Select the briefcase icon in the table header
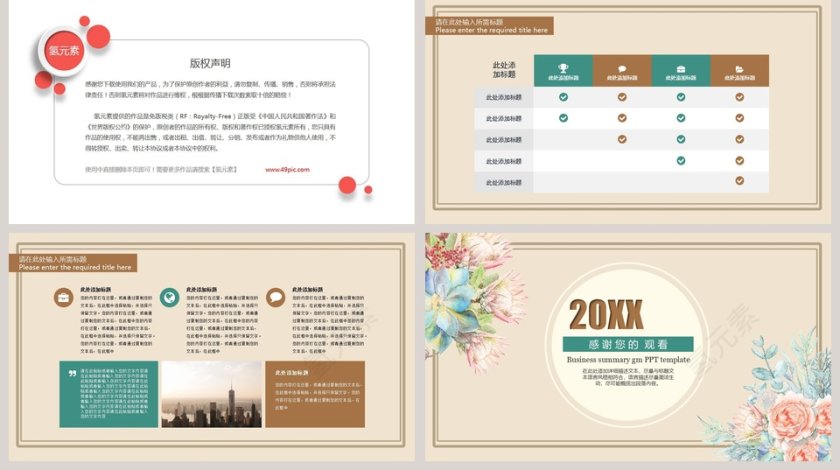840x470 pixels. (x=681, y=69)
